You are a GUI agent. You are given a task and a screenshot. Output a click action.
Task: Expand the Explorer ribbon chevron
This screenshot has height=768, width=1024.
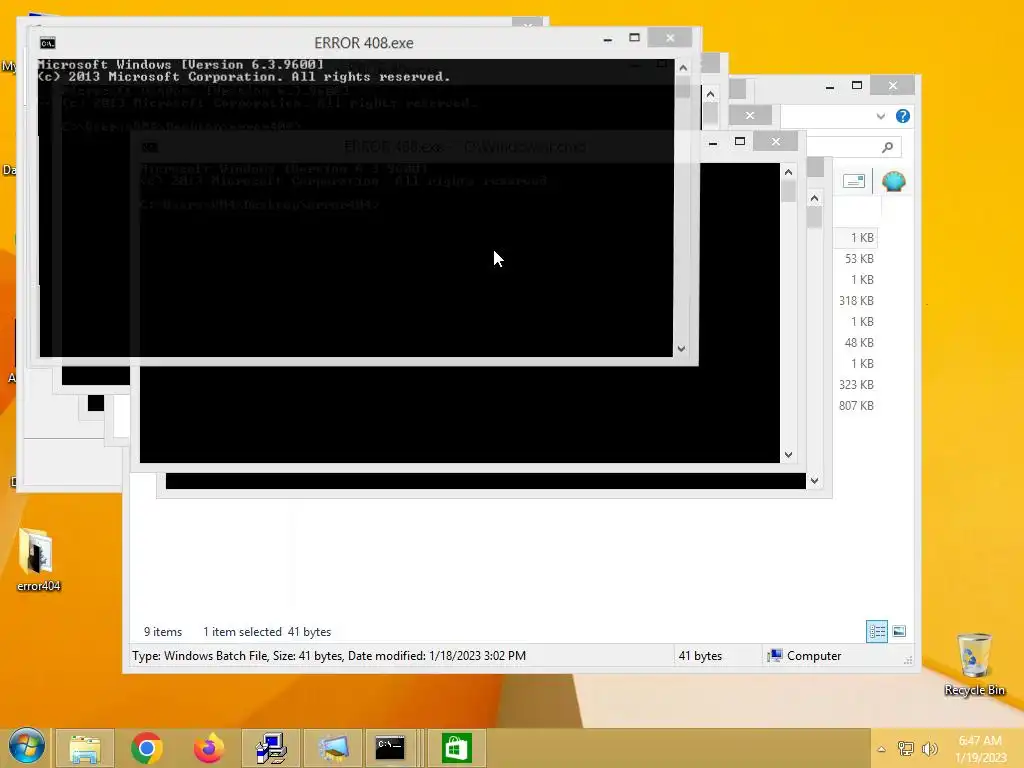880,116
